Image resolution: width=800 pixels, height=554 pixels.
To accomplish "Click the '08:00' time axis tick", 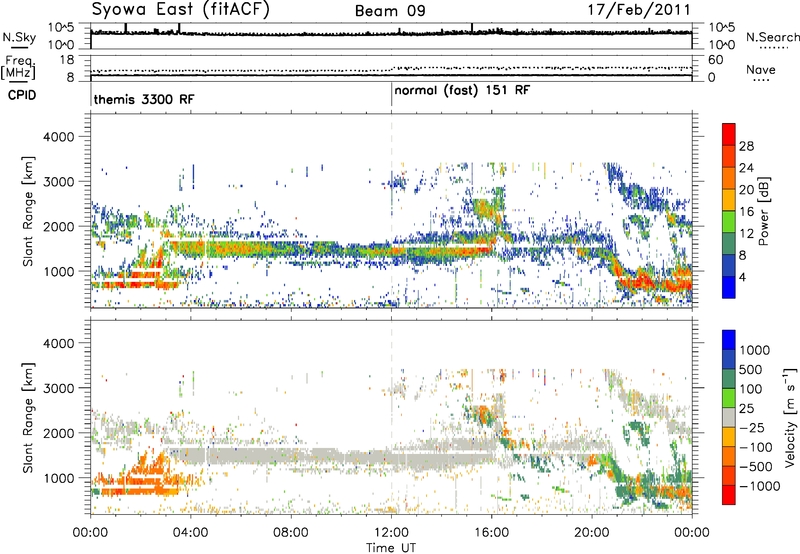I will click(291, 533).
